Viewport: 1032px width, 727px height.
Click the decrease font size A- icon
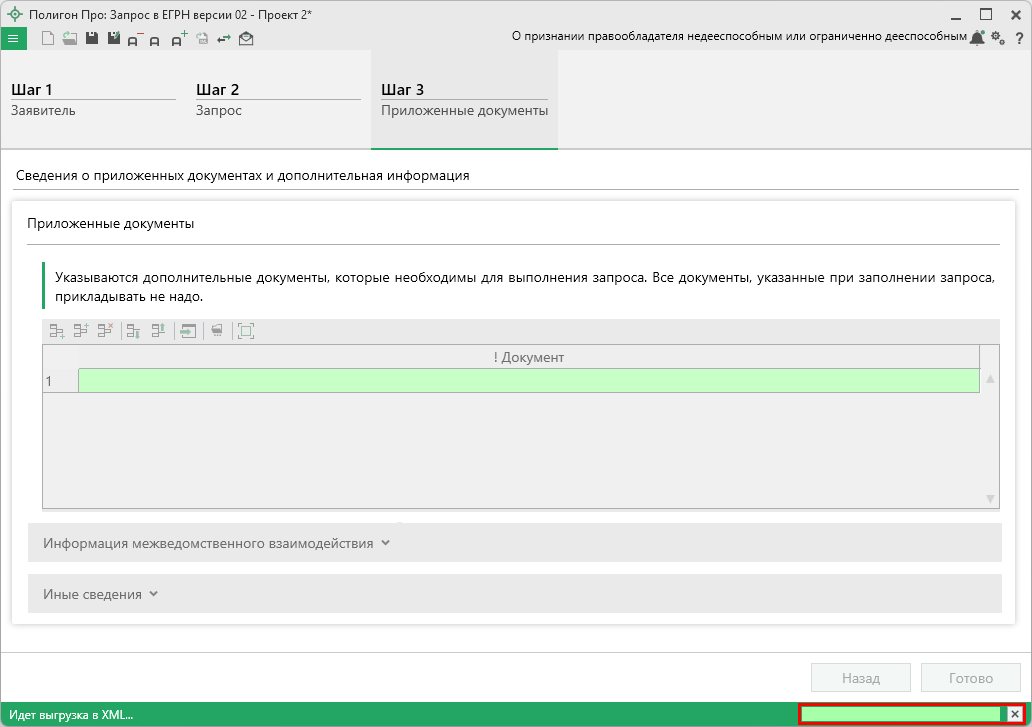pos(134,38)
